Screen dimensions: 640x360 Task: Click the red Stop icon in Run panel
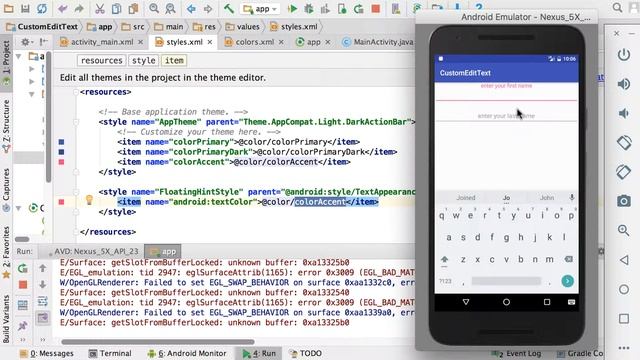coord(23,284)
